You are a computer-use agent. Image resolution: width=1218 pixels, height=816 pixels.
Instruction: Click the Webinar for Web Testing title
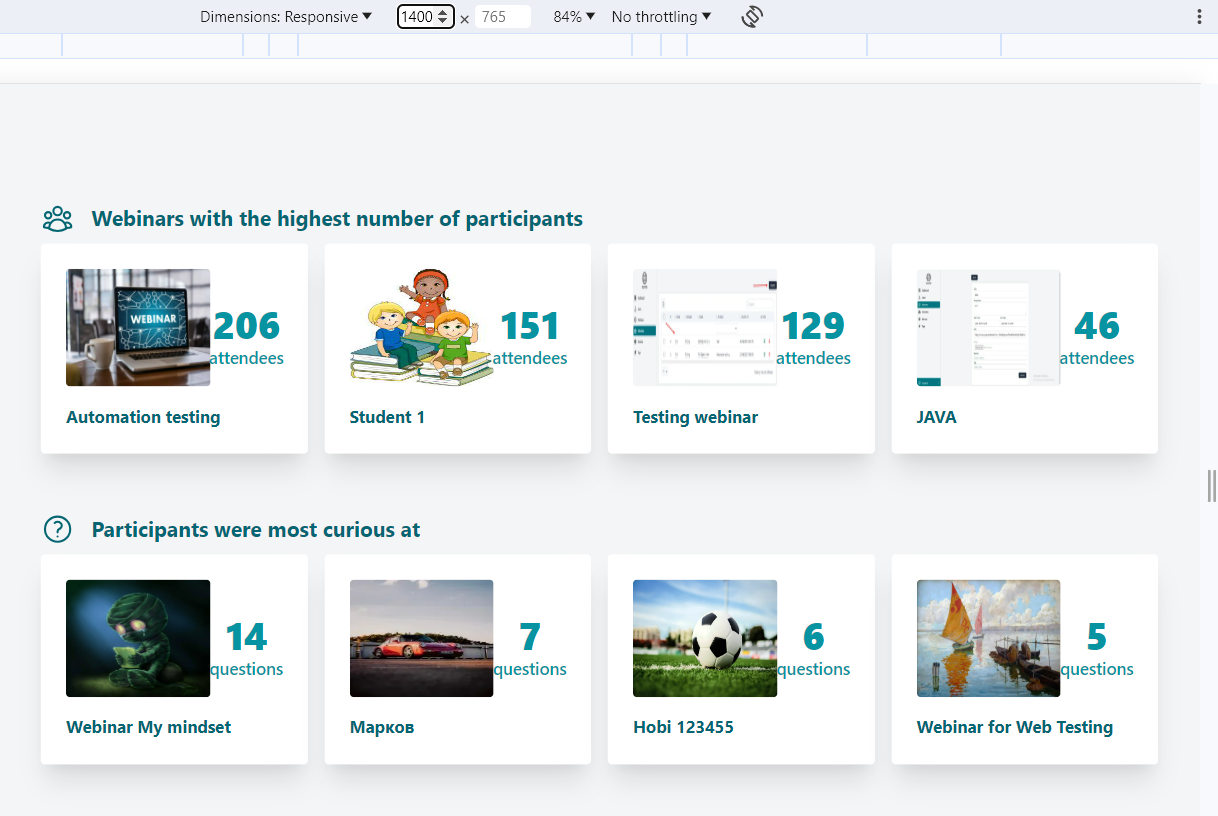[1014, 727]
